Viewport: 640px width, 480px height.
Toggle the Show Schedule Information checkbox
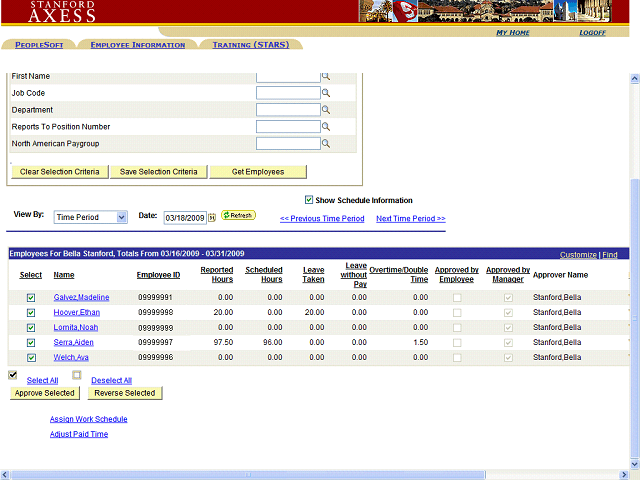click(x=308, y=200)
